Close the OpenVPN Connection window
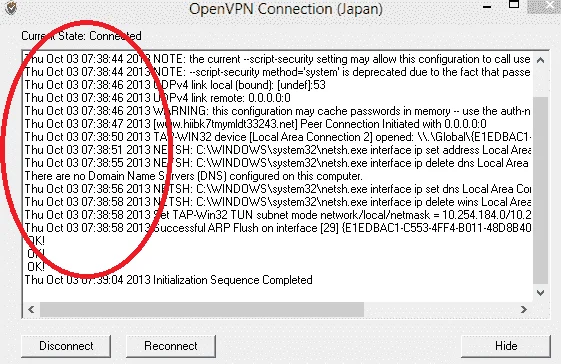This screenshot has width=561, height=364. pyautogui.click(x=547, y=6)
